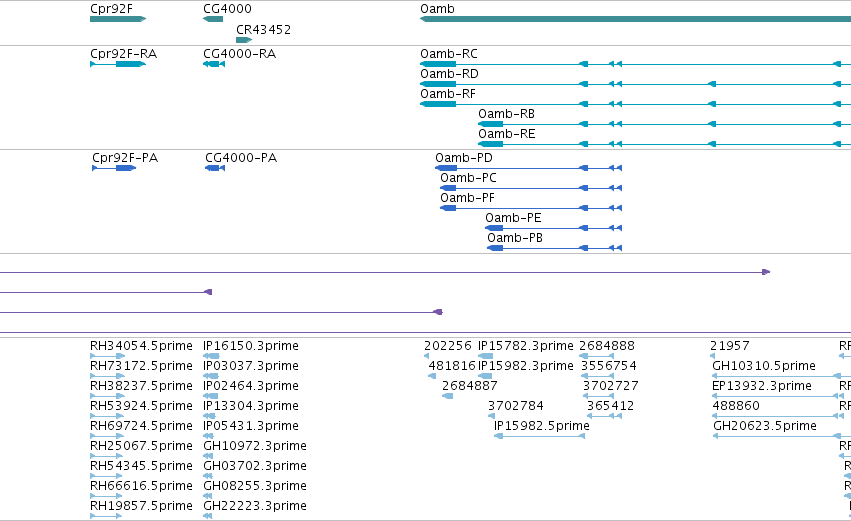Viewport: 851px width, 521px height.
Task: Select the GH20623.5prime EST label
Action: (765, 426)
